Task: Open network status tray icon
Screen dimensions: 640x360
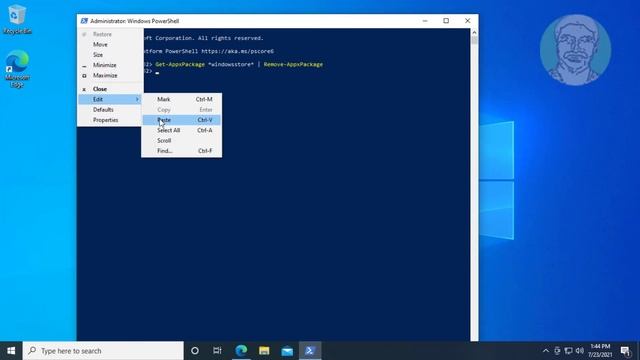Action: 568,351
